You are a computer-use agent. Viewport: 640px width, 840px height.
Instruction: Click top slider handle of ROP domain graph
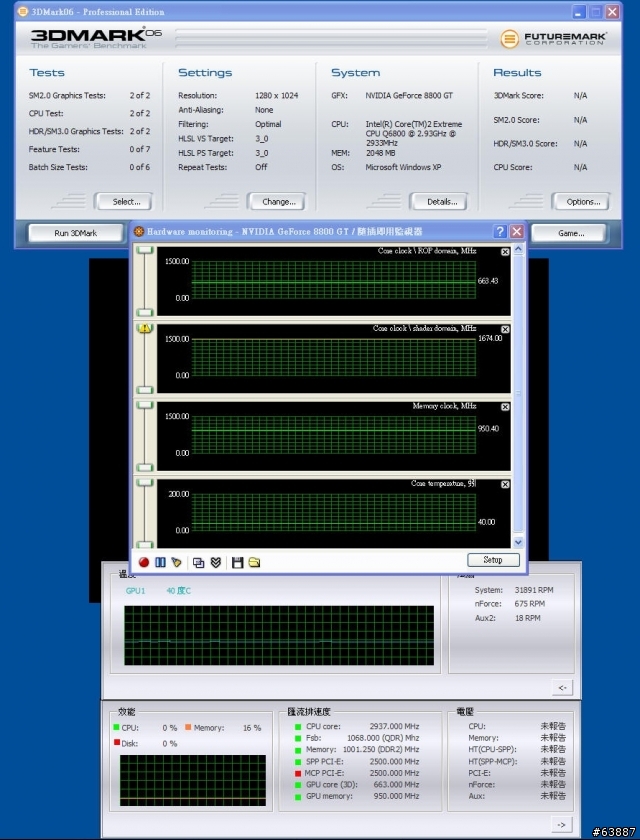[x=145, y=250]
